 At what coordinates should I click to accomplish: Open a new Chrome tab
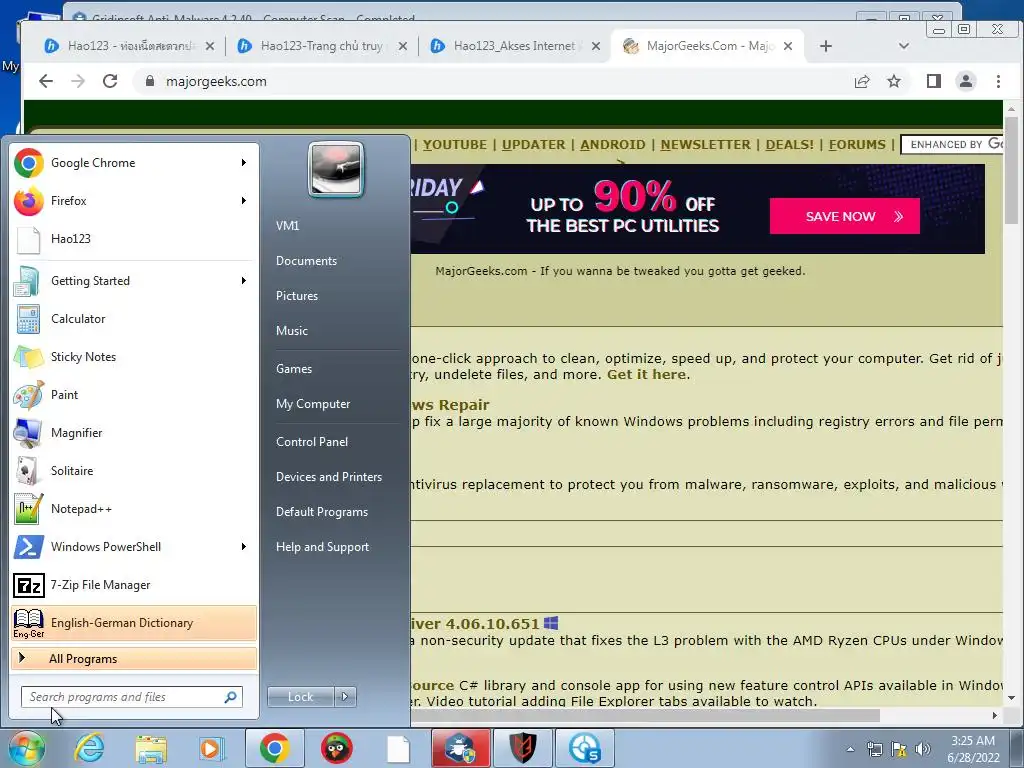[826, 46]
